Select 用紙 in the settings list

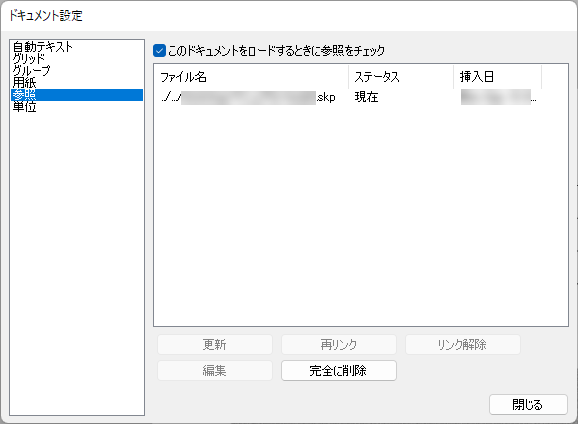77,83
